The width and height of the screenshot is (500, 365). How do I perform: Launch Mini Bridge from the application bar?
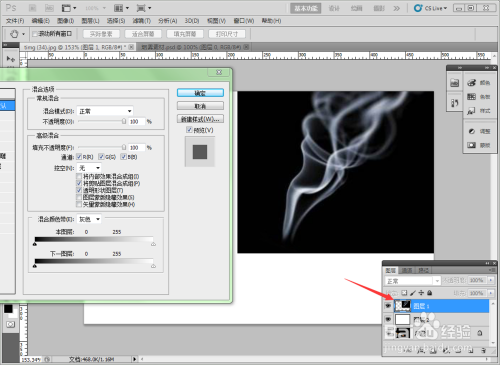coord(49,8)
